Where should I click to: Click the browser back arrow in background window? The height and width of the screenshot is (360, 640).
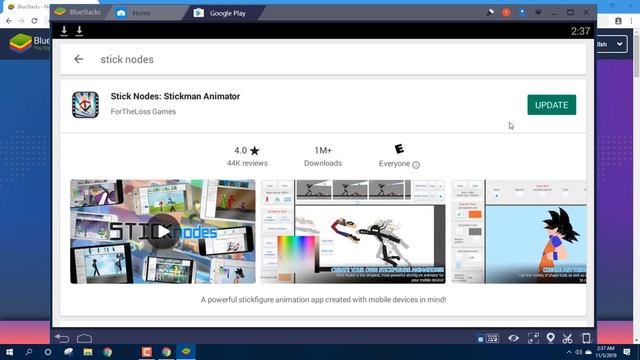[9, 21]
